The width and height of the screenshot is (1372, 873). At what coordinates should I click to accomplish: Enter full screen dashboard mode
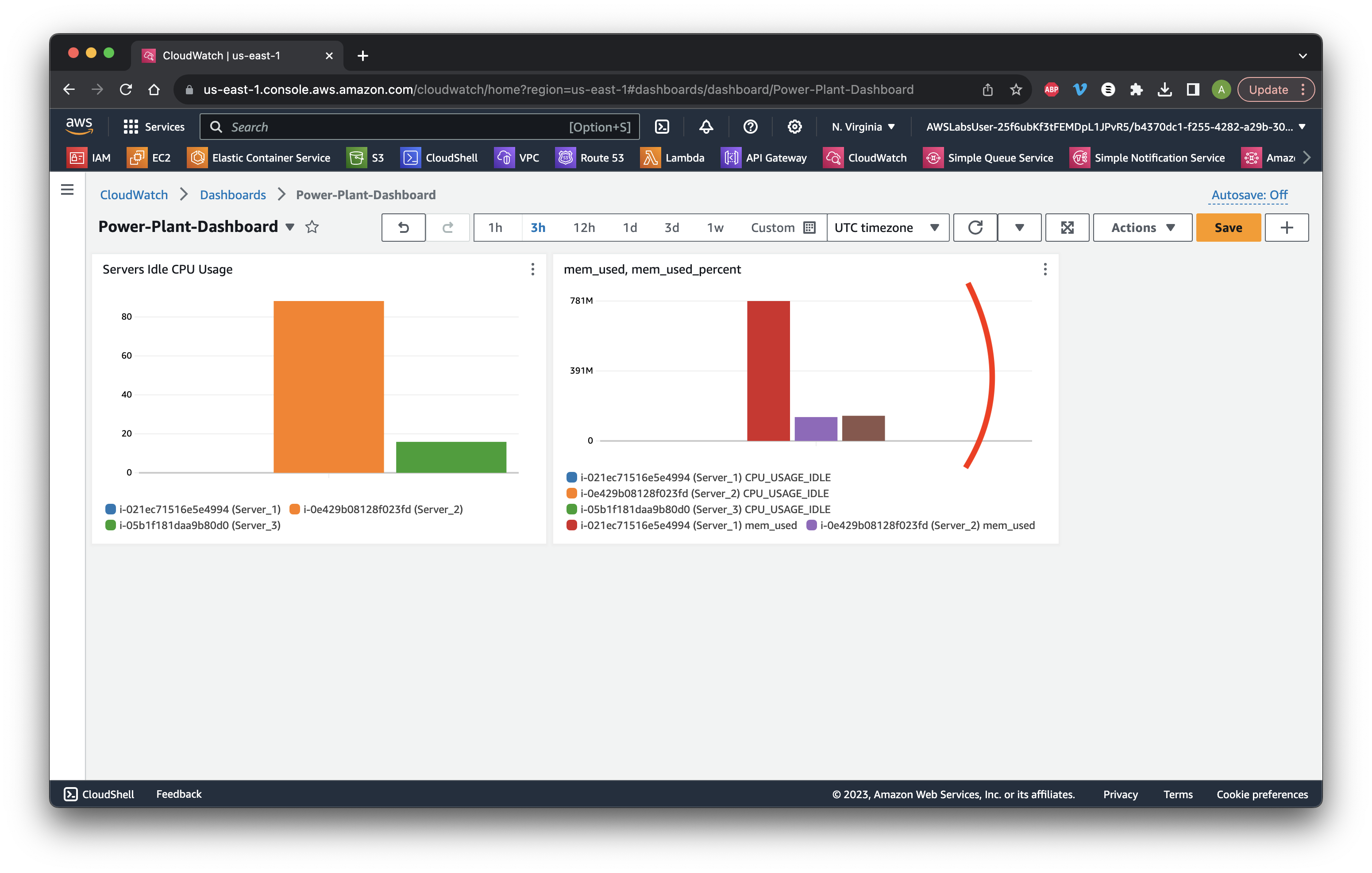(x=1067, y=228)
